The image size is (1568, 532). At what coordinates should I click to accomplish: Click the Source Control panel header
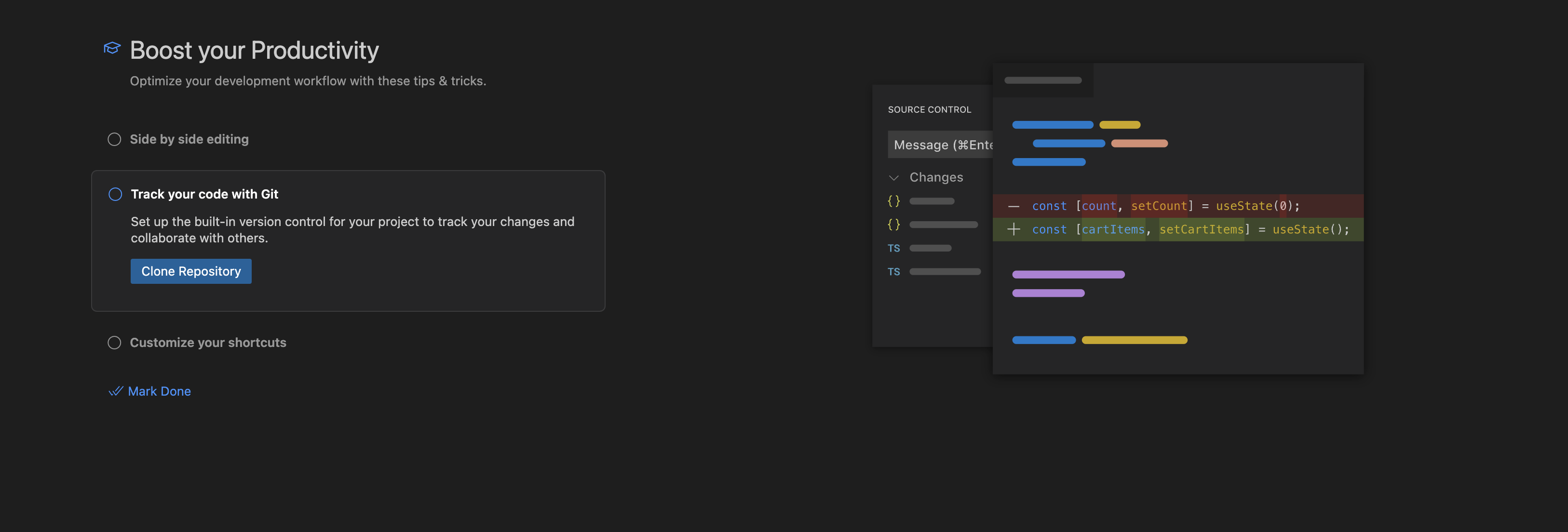click(x=929, y=109)
